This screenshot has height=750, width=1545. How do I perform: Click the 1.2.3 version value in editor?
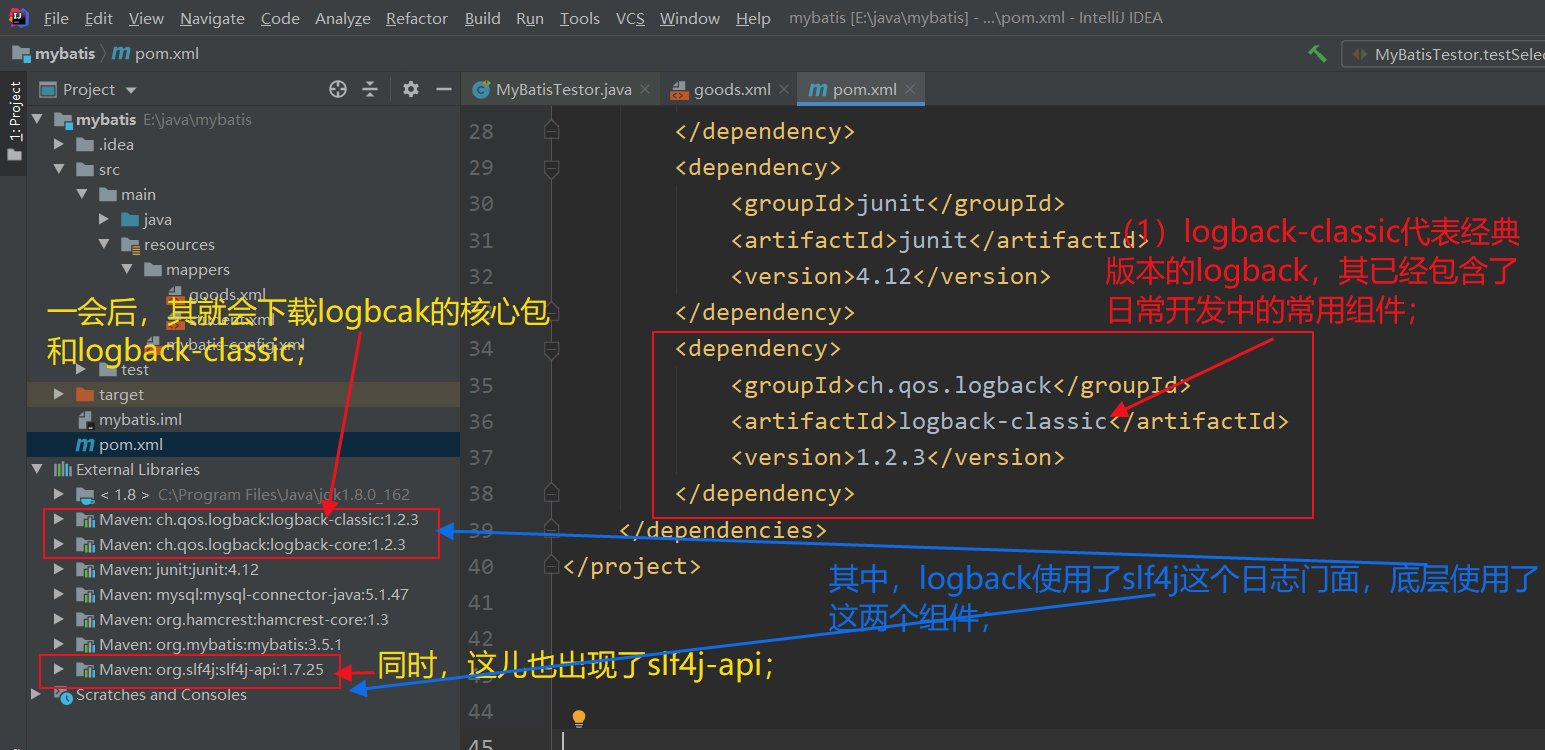coord(891,457)
